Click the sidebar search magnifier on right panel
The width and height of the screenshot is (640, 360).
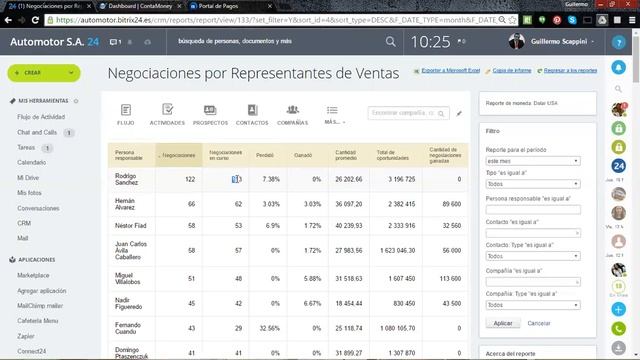[618, 89]
